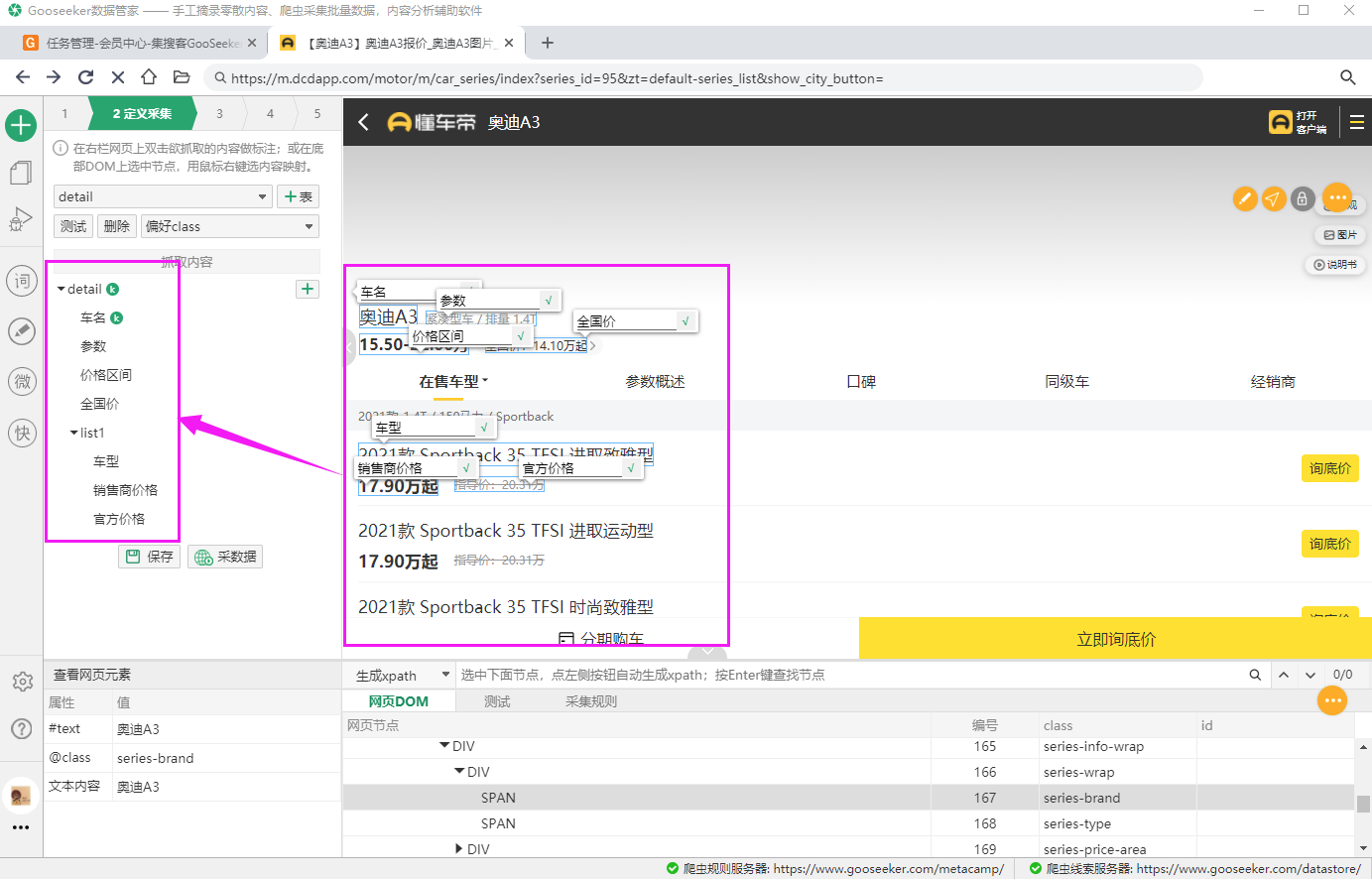Screen dimensions: 1372x879
Task: Go to previous xpath match
Action: 1284,675
